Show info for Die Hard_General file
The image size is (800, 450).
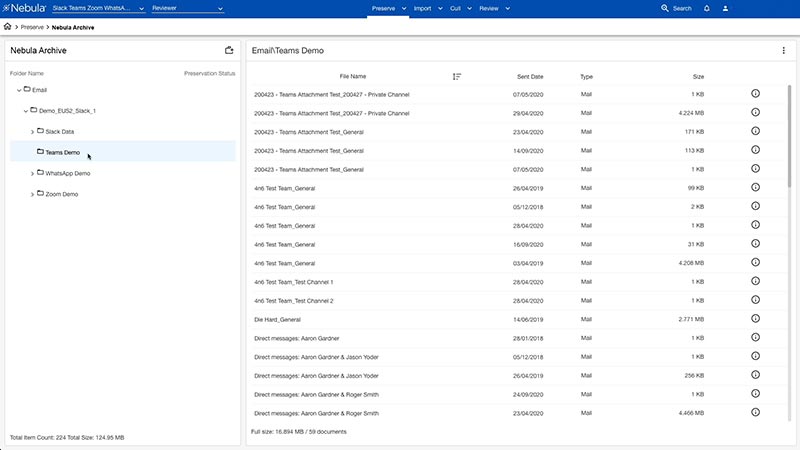756,318
